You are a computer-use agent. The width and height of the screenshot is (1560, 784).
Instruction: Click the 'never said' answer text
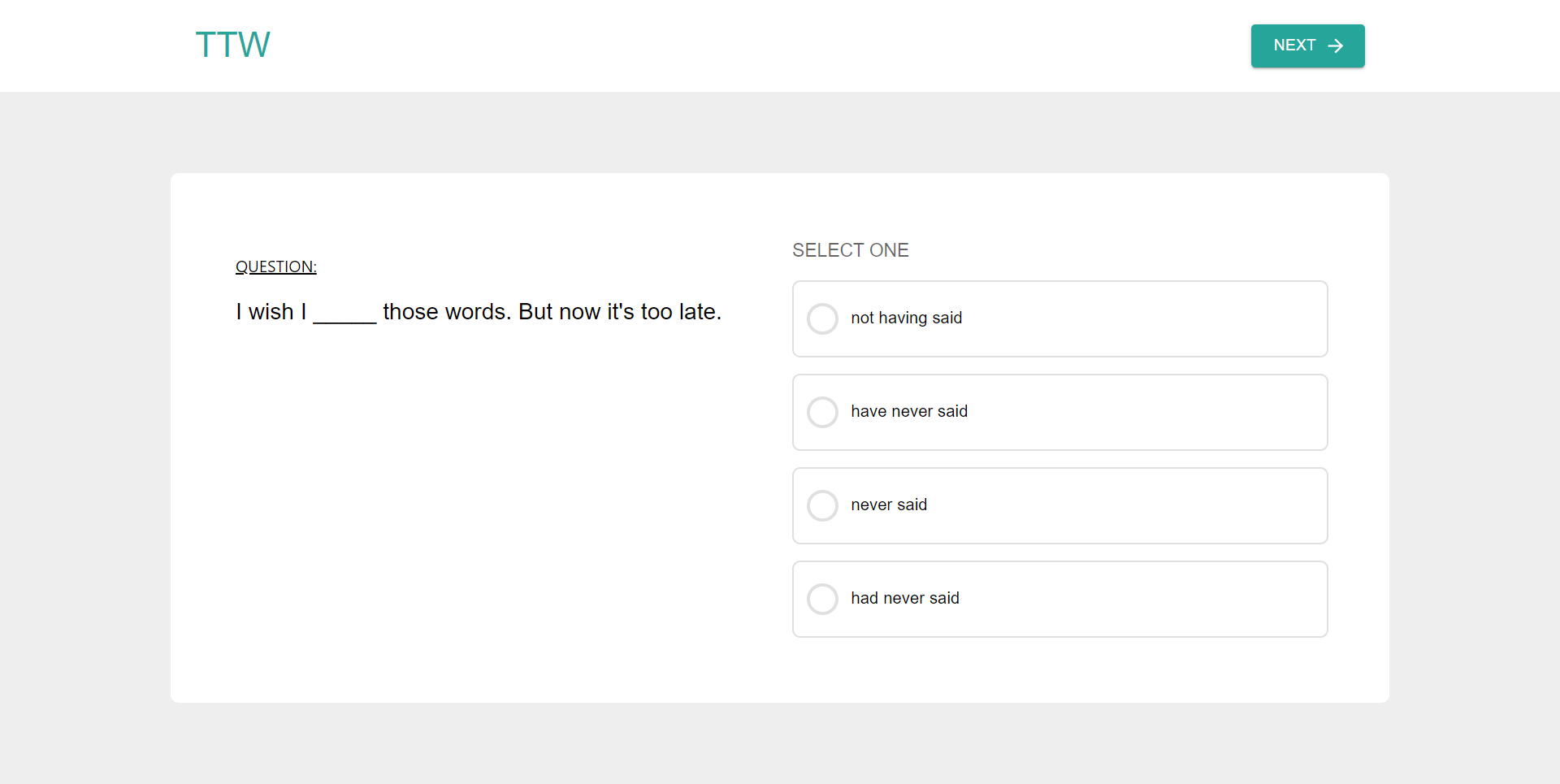point(889,505)
